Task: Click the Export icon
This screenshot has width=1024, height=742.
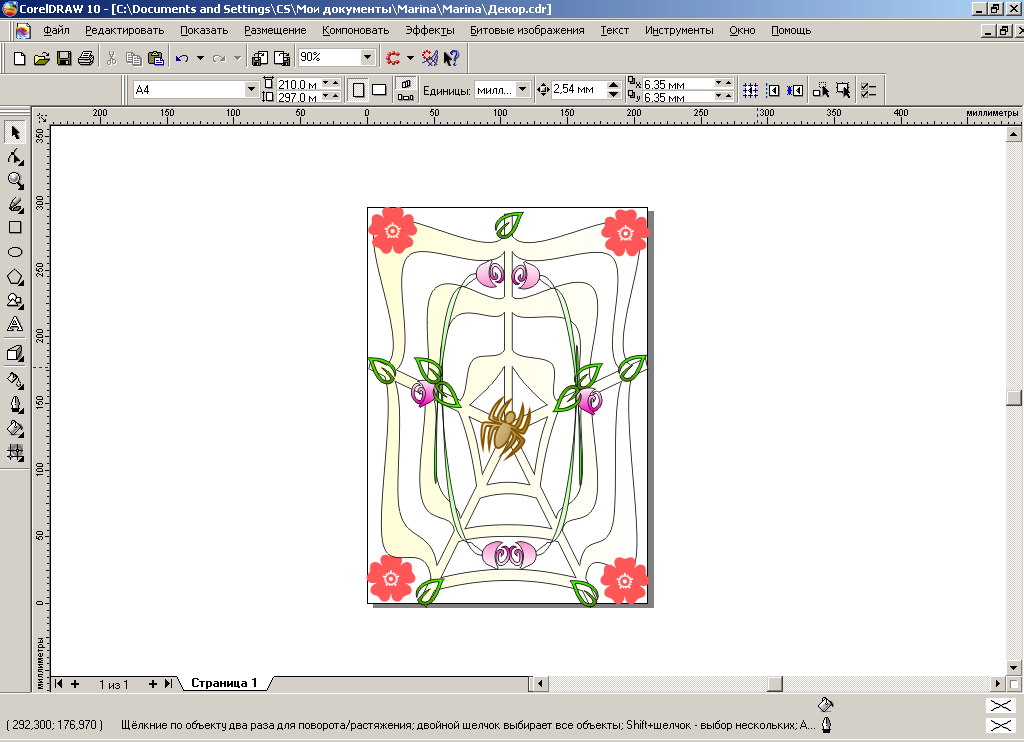Action: (282, 58)
